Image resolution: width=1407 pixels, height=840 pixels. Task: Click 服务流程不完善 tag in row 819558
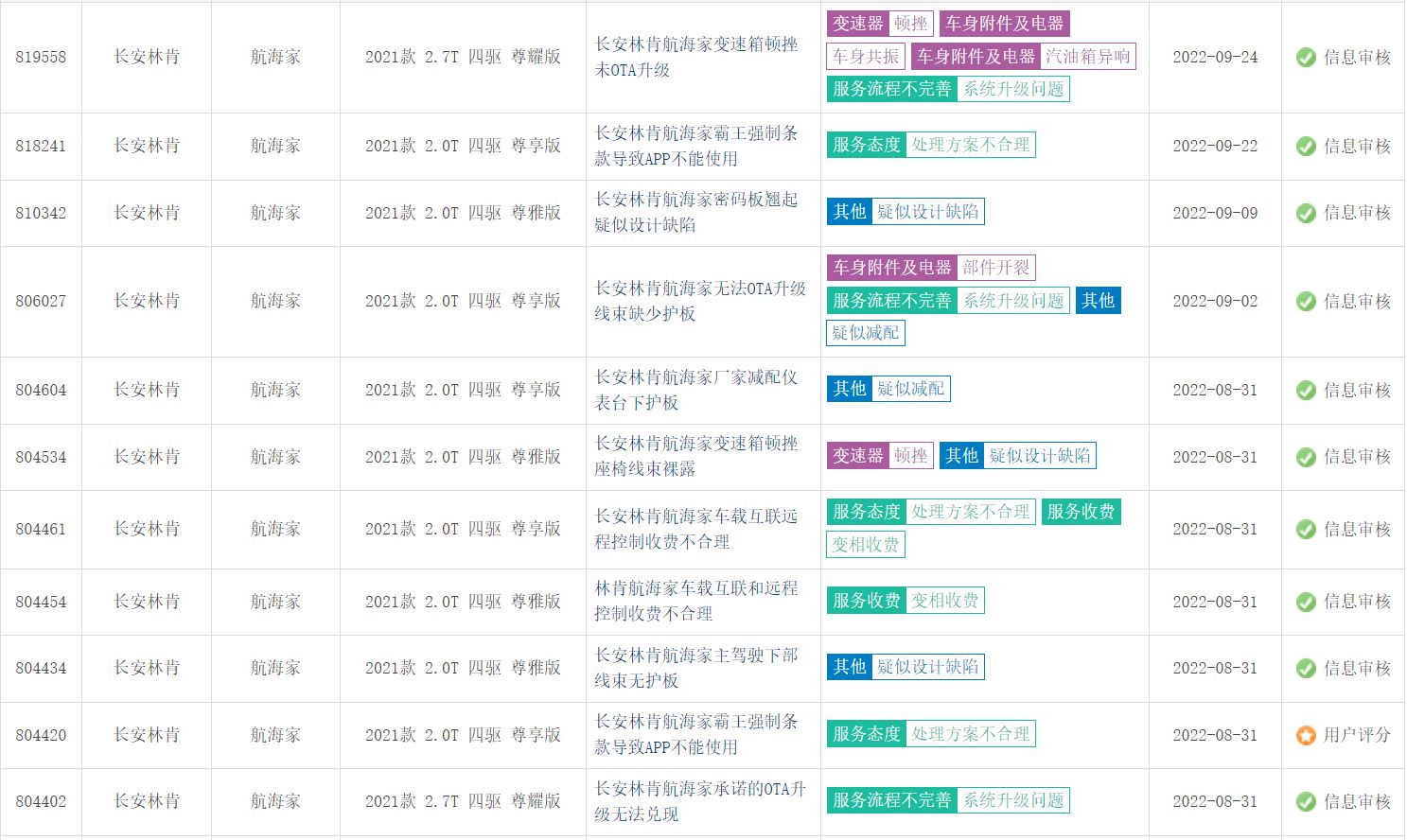891,89
